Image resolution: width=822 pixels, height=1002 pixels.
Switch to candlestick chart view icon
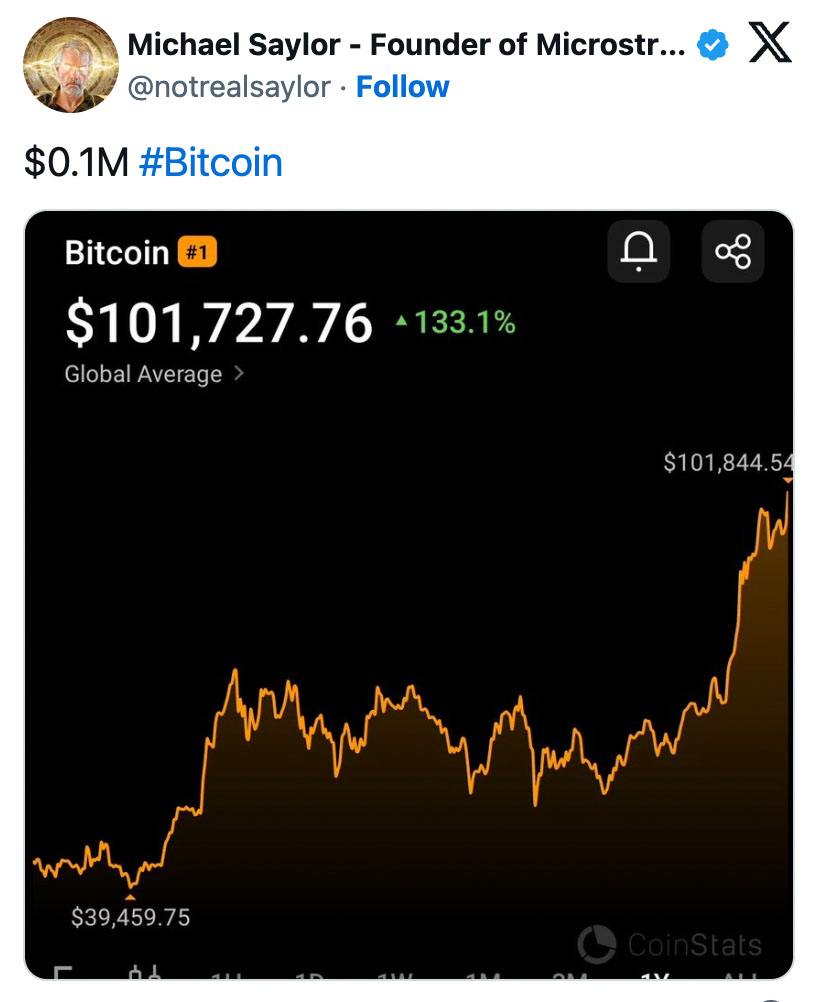point(143,973)
